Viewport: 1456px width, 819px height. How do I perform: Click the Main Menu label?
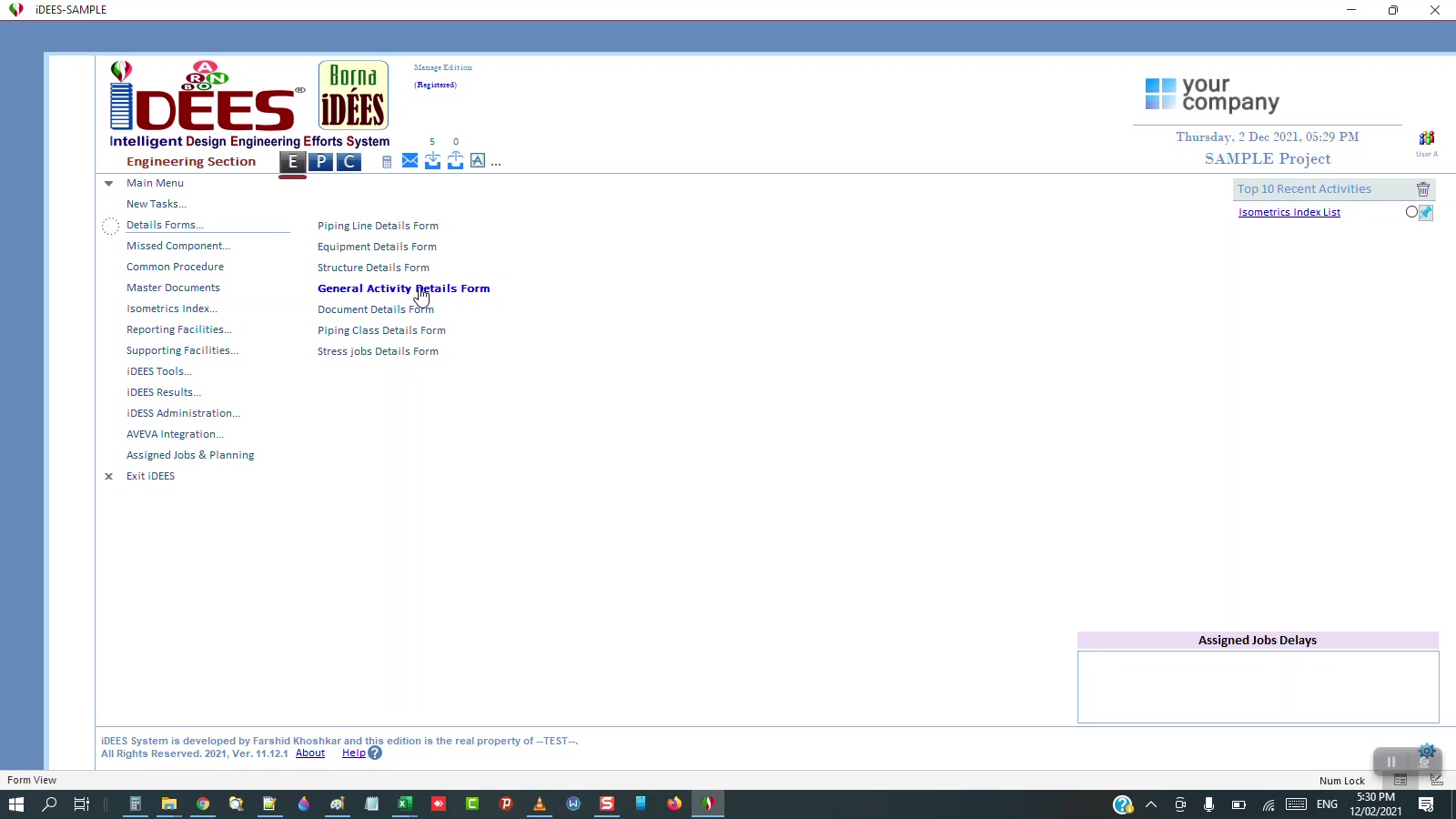coord(155,183)
